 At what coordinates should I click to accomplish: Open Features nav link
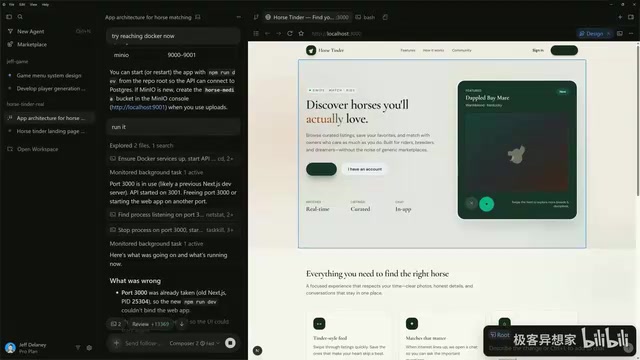(408, 50)
